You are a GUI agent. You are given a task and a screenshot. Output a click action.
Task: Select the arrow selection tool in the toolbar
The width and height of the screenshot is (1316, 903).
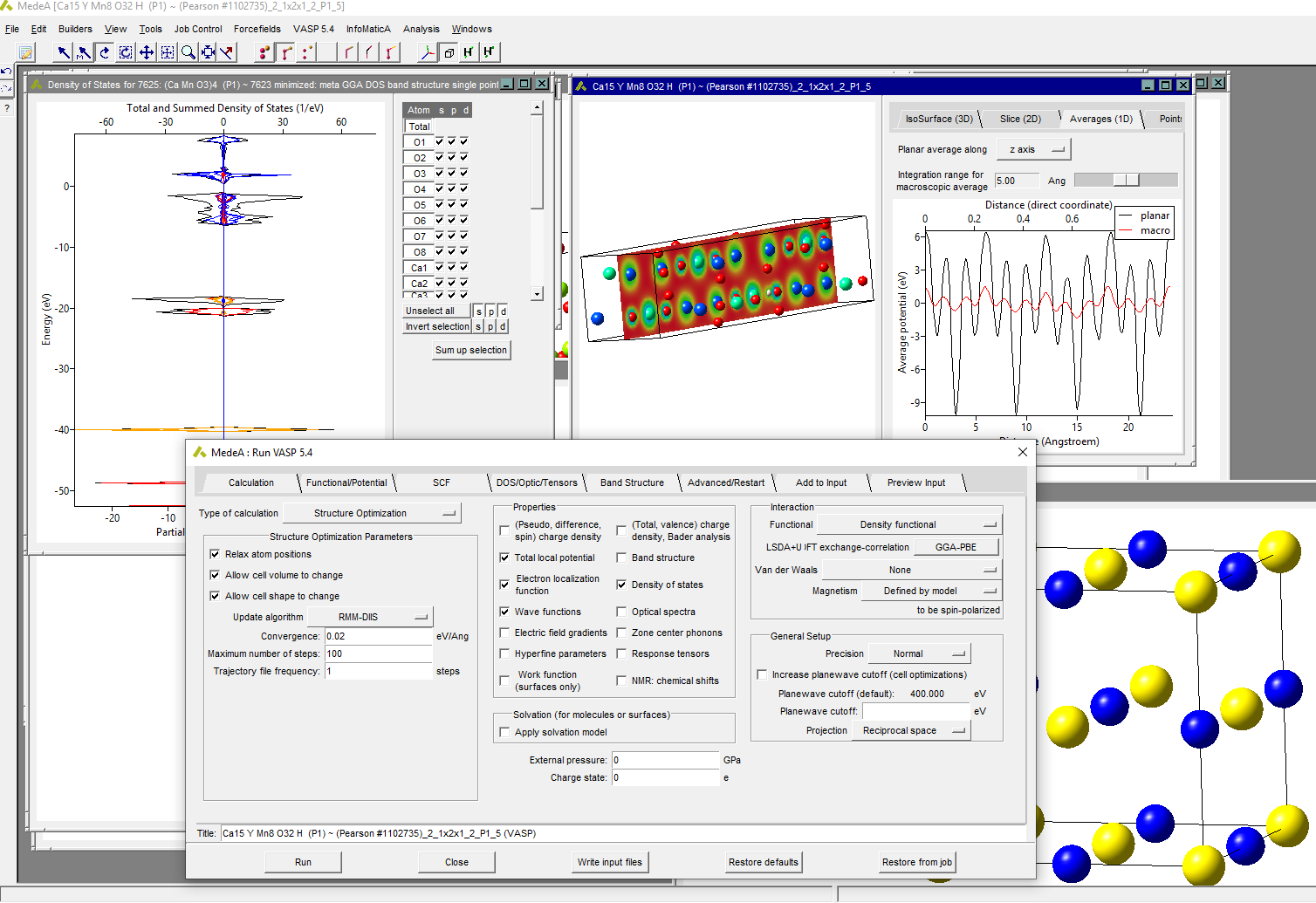click(x=63, y=52)
